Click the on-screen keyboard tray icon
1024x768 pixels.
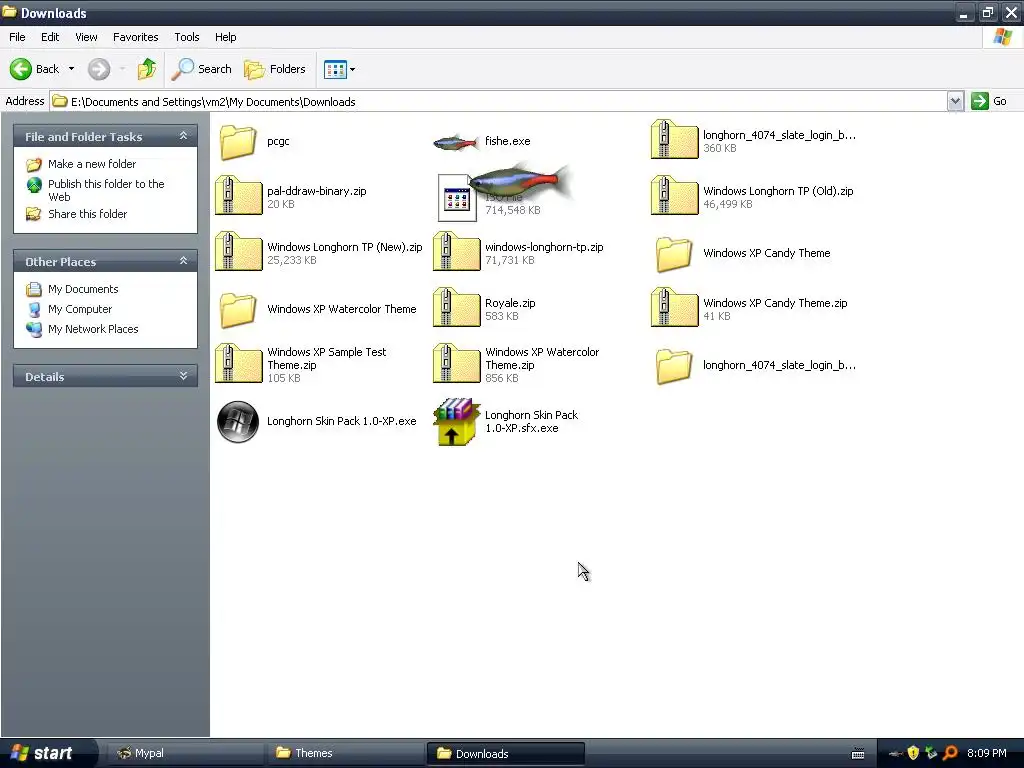point(858,754)
